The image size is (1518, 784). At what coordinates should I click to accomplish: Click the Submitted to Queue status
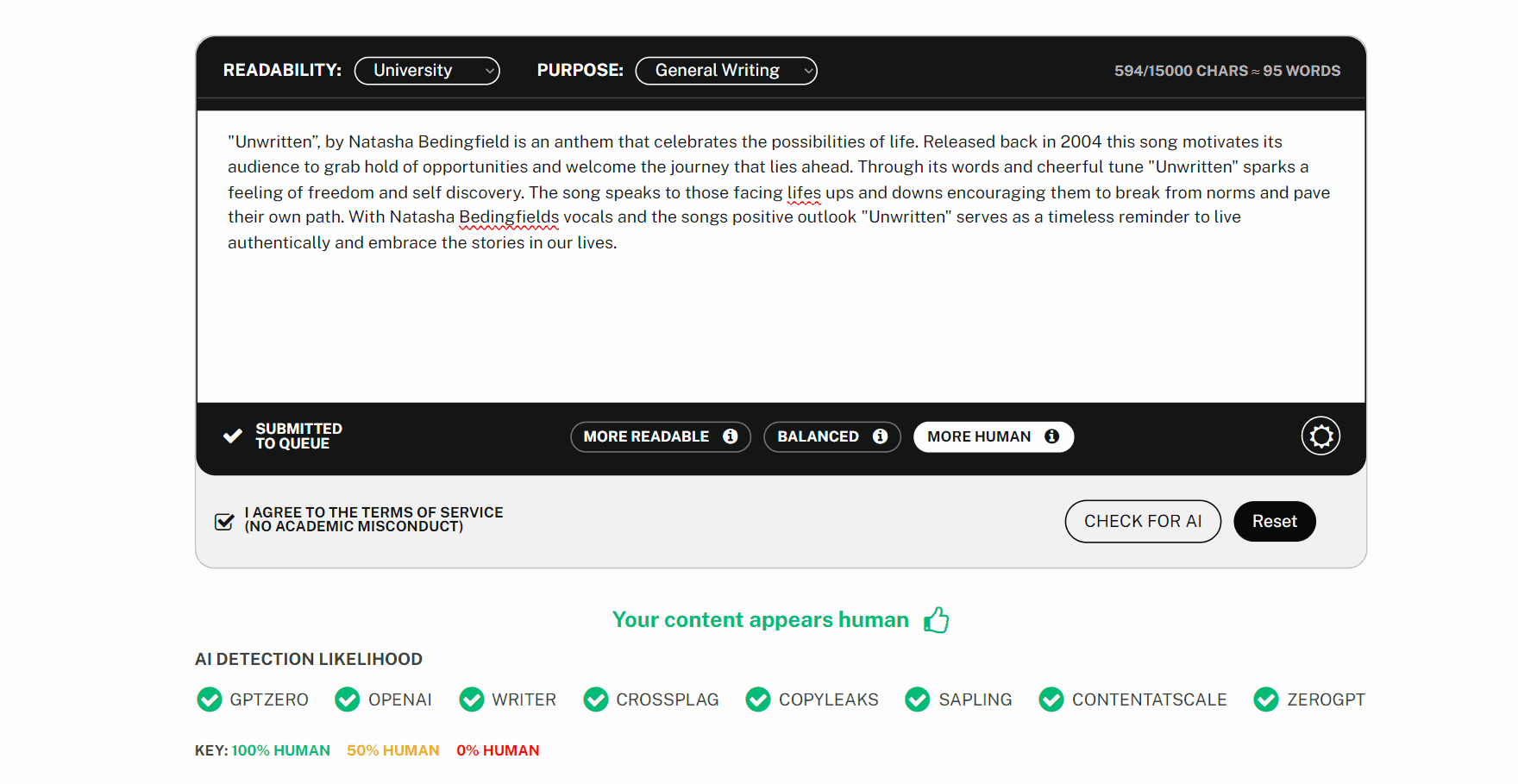(x=283, y=436)
